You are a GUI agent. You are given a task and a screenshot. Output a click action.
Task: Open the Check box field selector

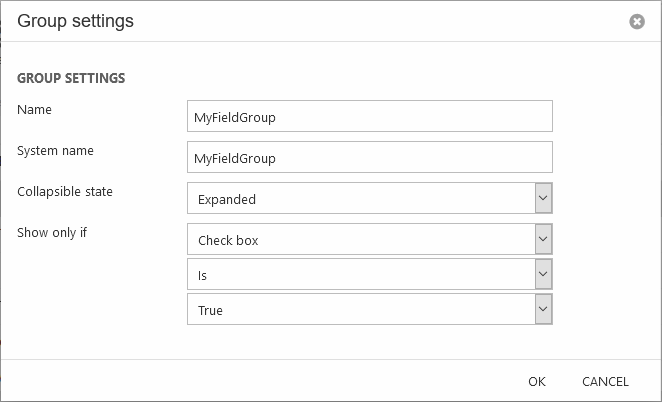click(360, 239)
